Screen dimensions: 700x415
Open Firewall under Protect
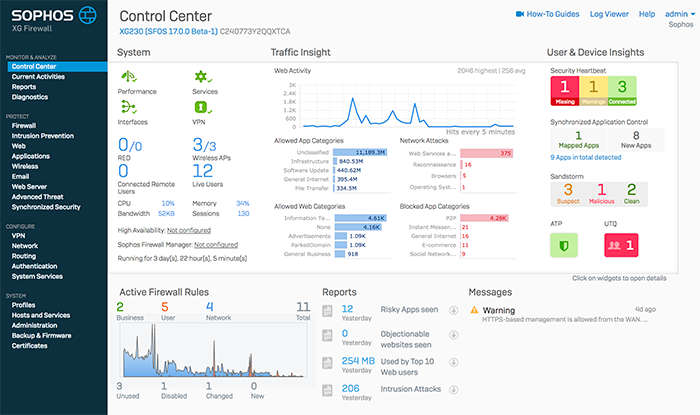[24, 126]
